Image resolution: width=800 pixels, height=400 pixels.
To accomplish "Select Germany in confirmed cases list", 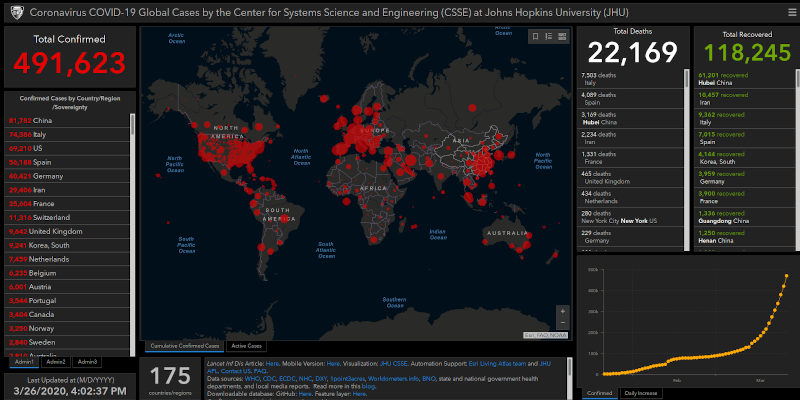I will pyautogui.click(x=67, y=176).
